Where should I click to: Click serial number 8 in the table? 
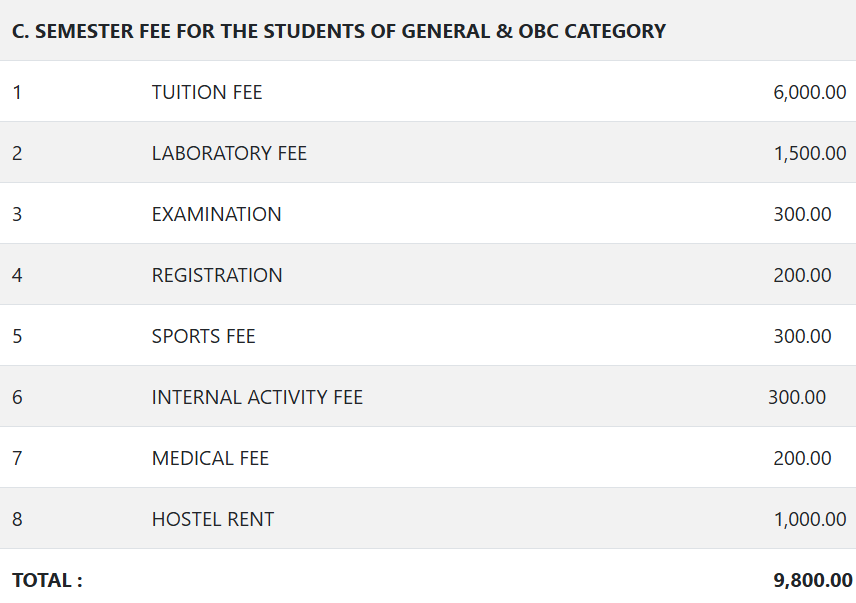pyautogui.click(x=17, y=519)
